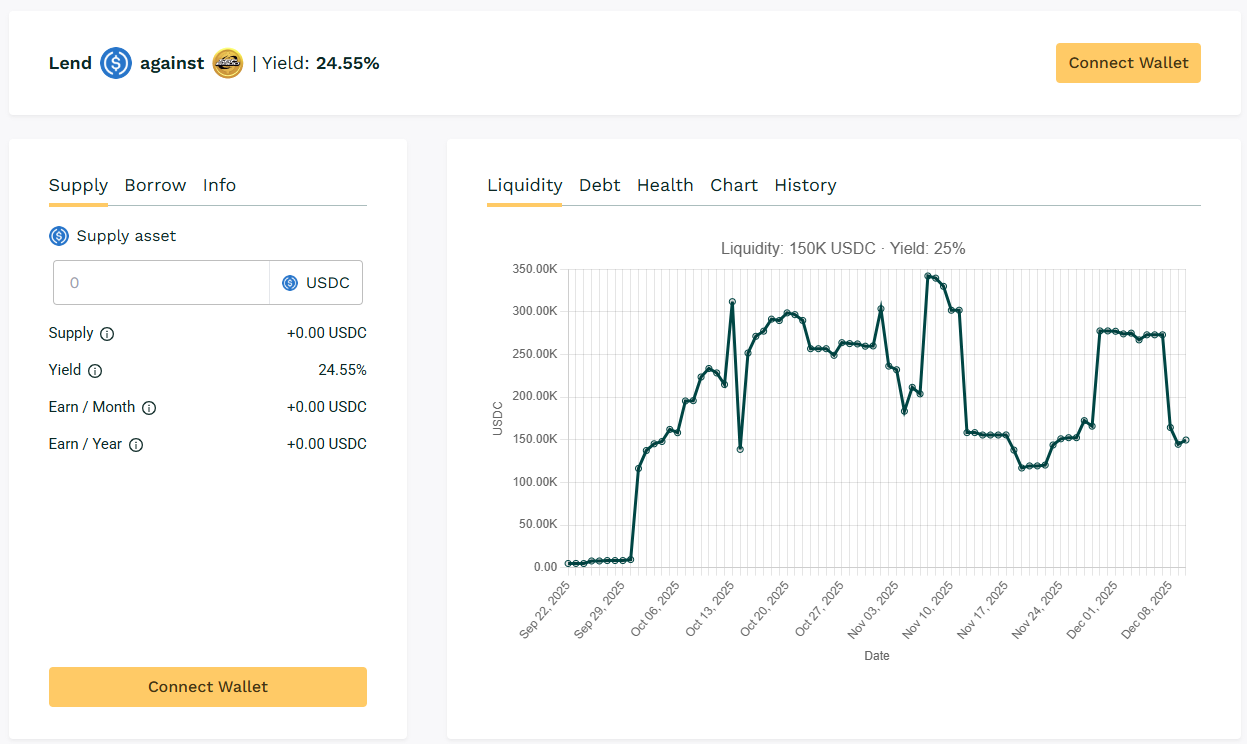Image resolution: width=1247 pixels, height=744 pixels.
Task: Switch to the Chart tab
Action: (734, 185)
